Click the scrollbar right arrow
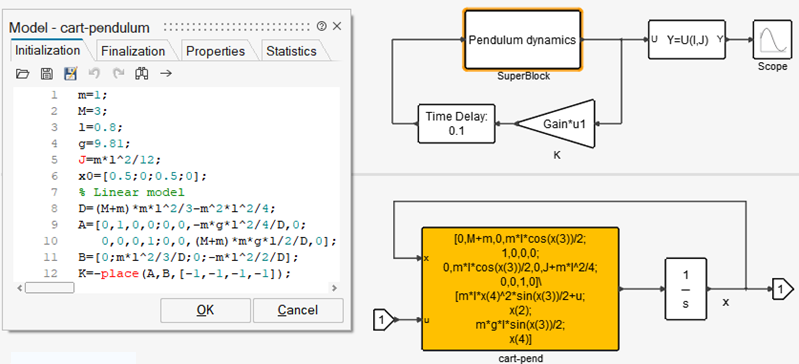 click(x=334, y=288)
